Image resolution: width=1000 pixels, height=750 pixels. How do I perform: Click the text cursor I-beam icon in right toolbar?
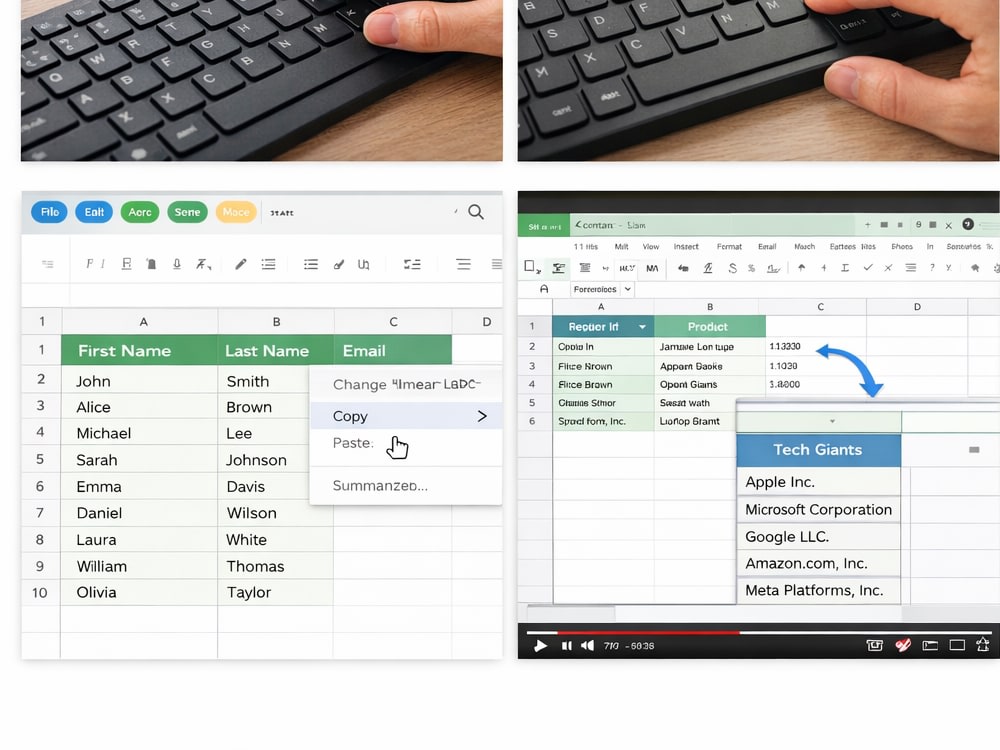click(844, 268)
